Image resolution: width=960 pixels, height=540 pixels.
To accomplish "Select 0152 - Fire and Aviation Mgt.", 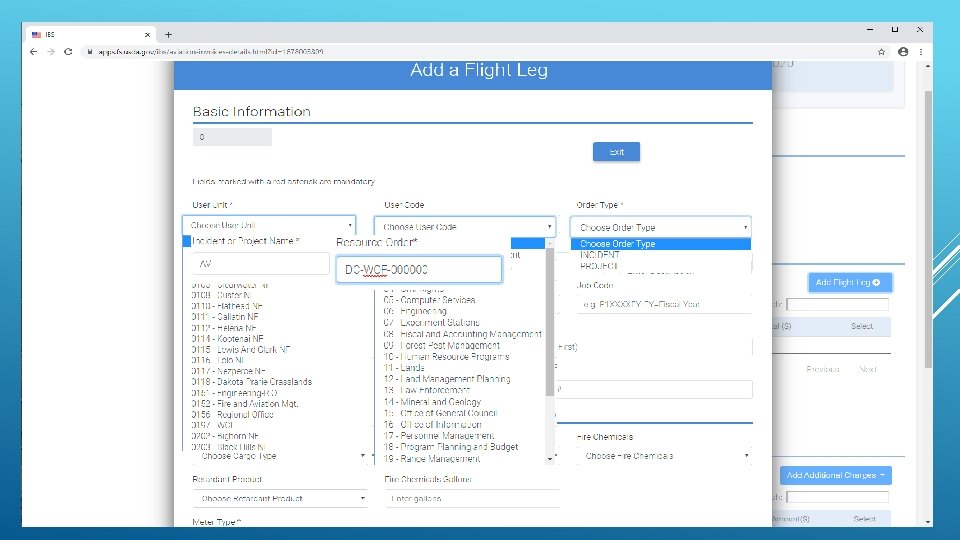I will [245, 403].
